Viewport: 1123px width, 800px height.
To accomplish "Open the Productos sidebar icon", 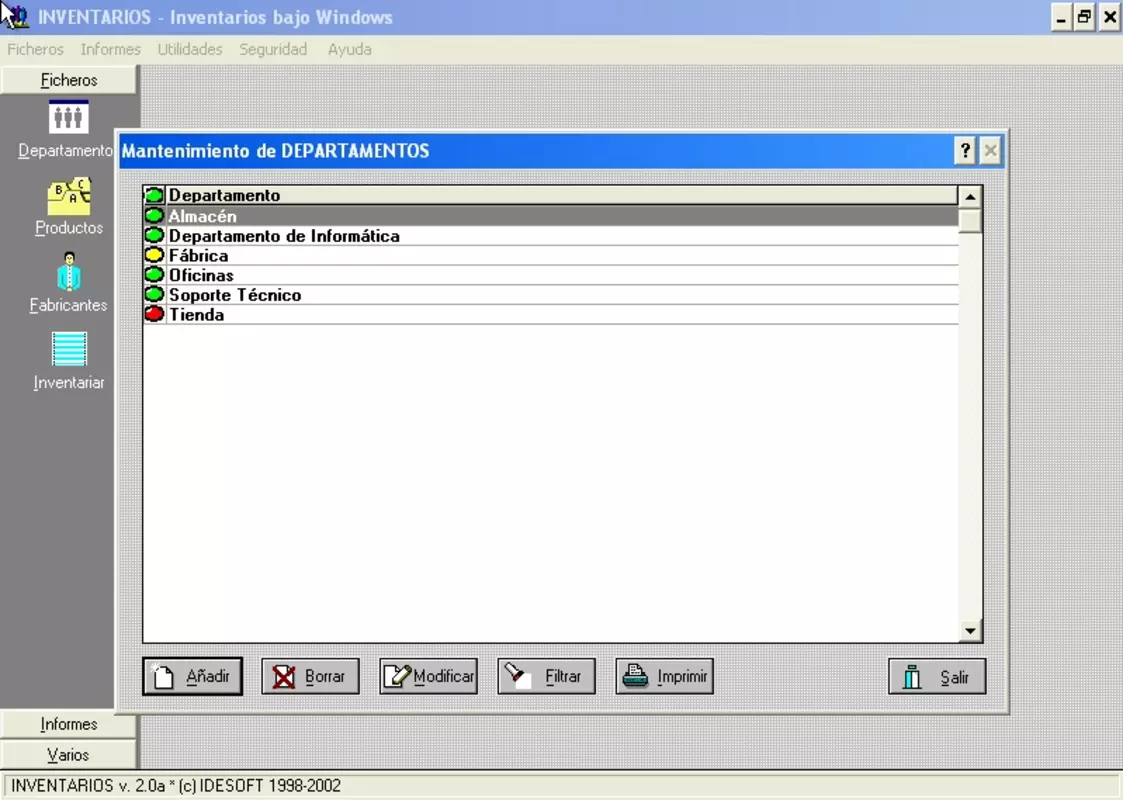I will click(69, 196).
